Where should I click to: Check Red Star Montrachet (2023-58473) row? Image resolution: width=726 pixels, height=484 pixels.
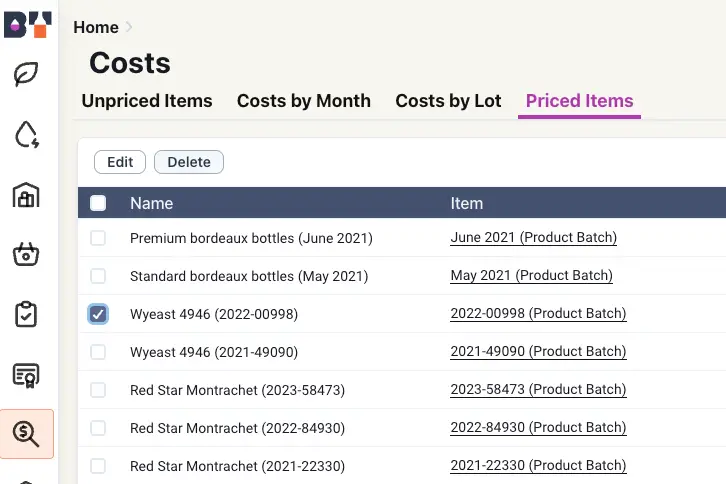98,390
